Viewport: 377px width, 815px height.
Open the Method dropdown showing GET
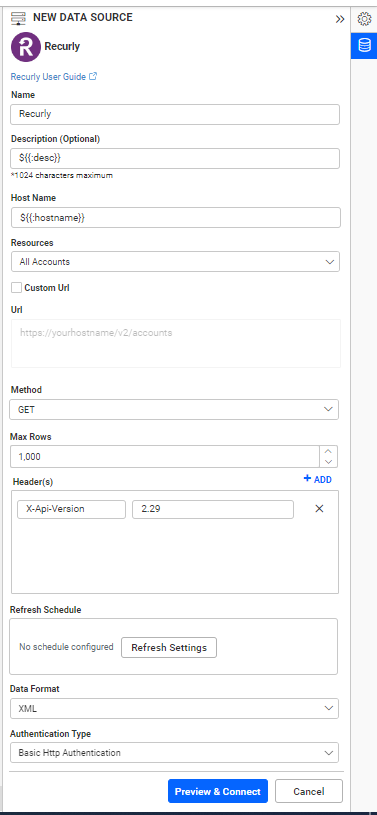174,410
